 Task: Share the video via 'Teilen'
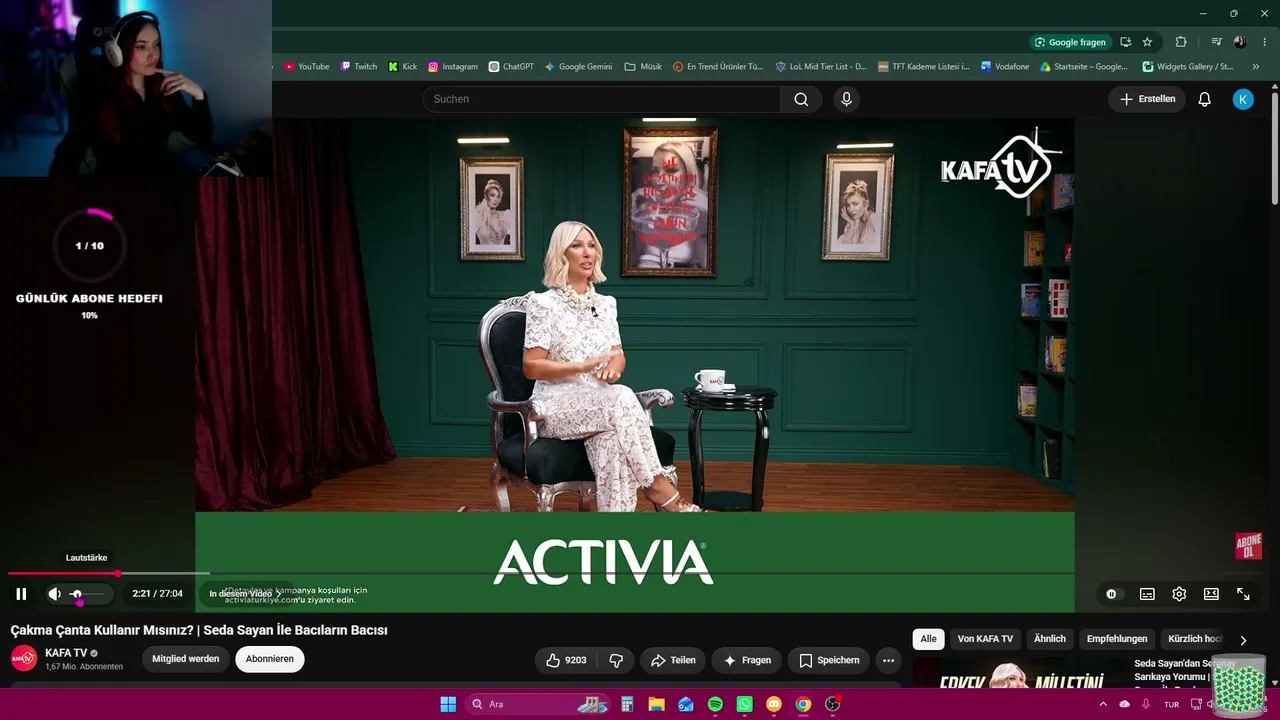[x=673, y=660]
